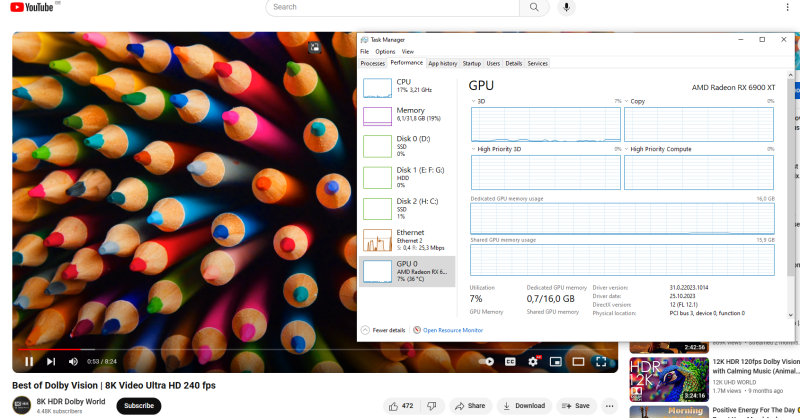Toggle closed captions on the video
Image resolution: width=800 pixels, height=418 pixels.
[x=510, y=361]
